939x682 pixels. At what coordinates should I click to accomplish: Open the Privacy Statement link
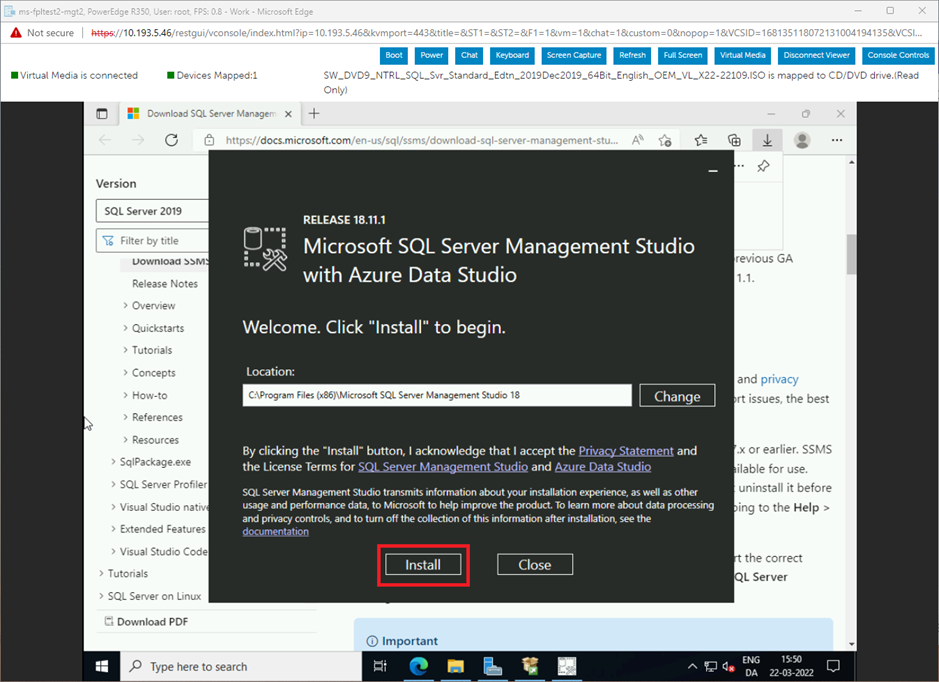tap(626, 451)
